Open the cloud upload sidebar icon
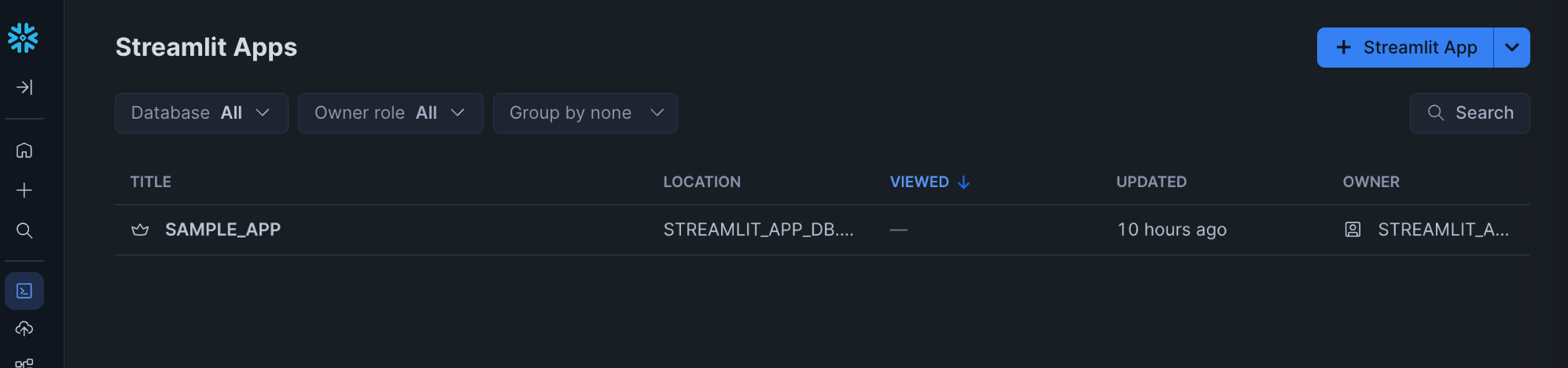 coord(24,329)
